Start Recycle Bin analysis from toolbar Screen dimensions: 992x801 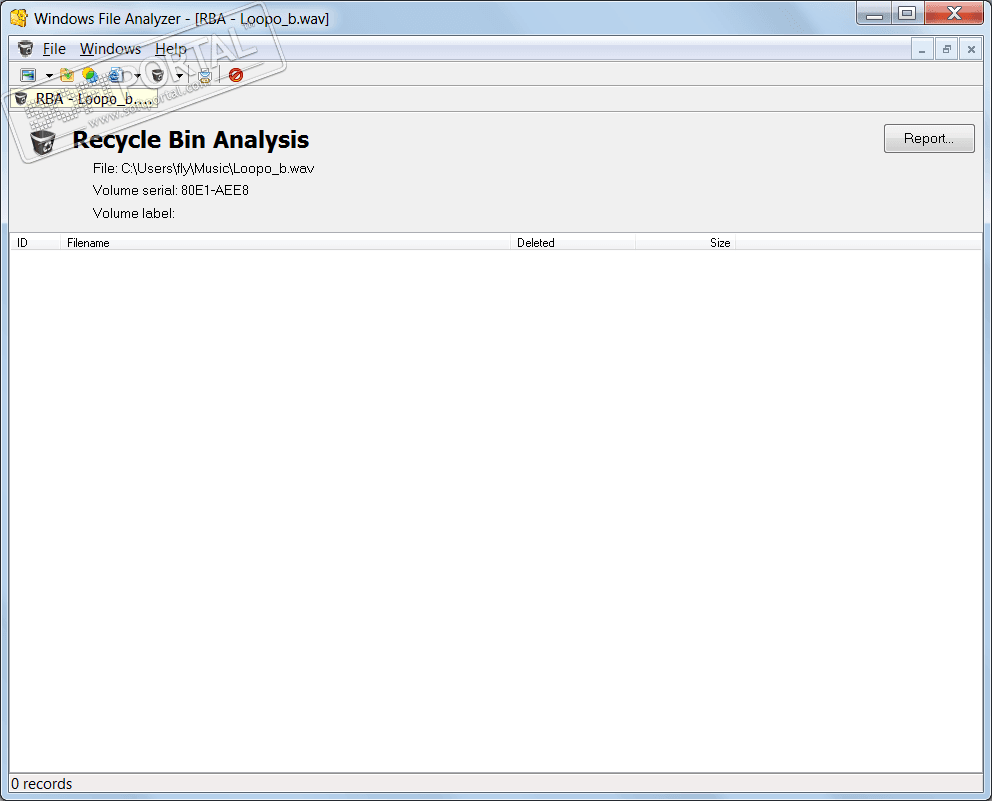click(x=158, y=75)
